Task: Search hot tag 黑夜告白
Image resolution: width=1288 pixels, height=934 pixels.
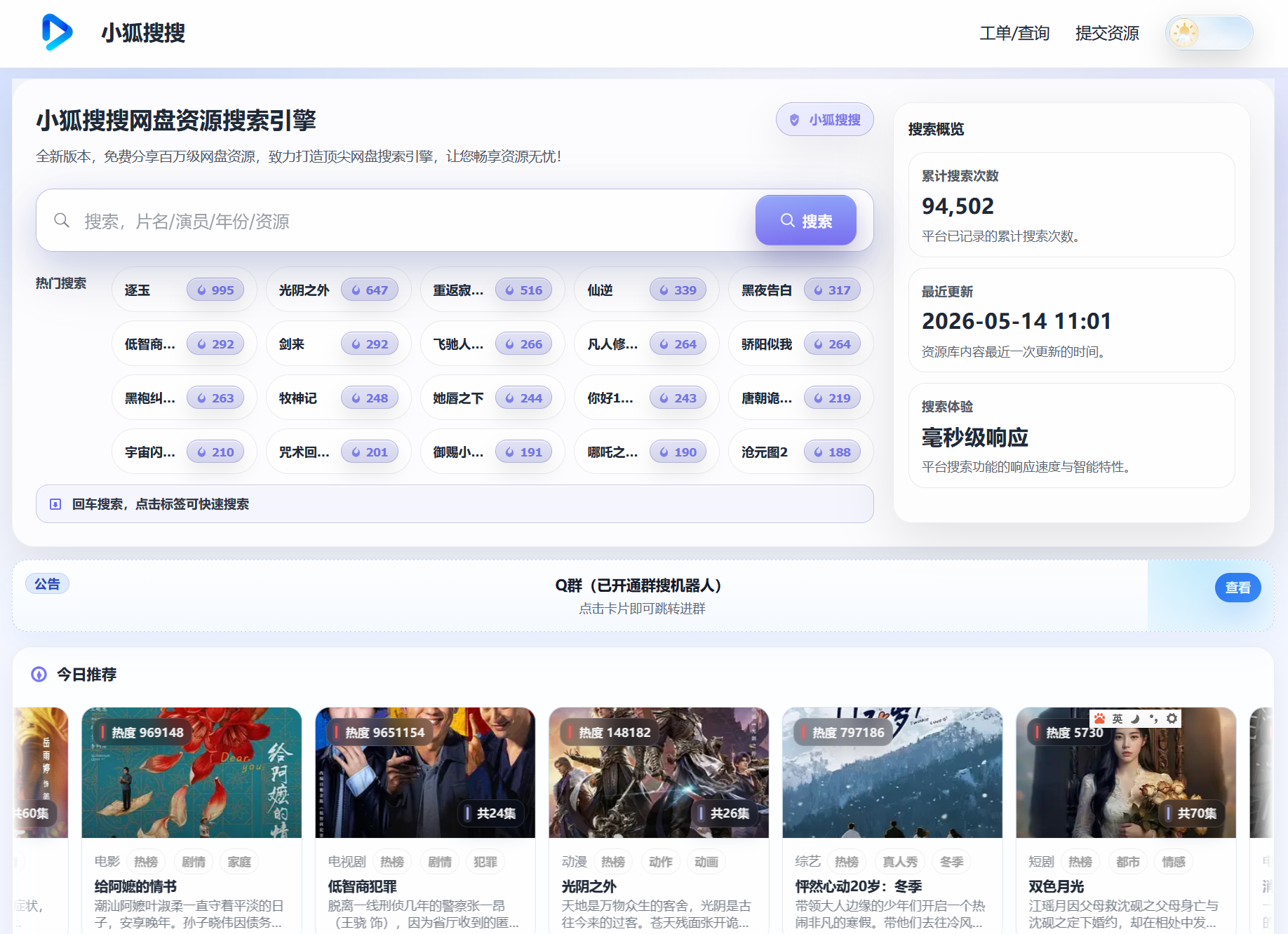Action: [801, 290]
